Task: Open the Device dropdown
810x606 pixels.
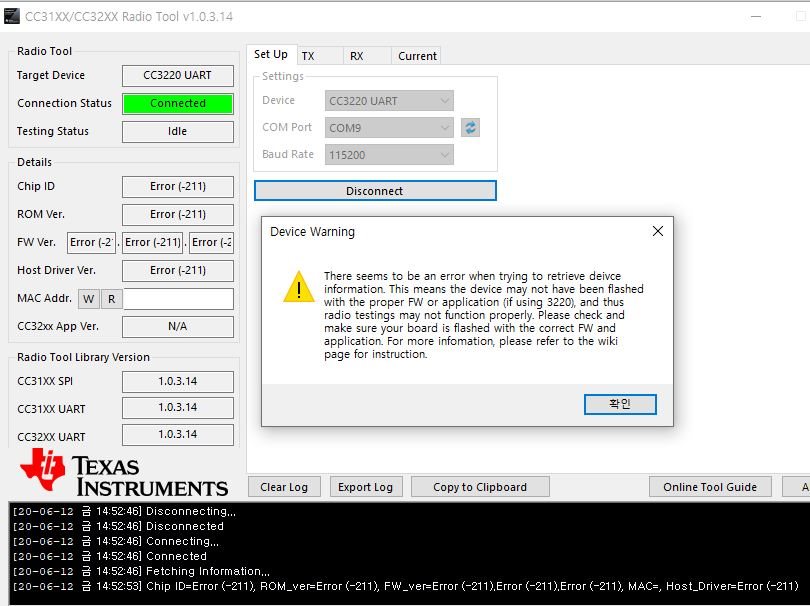Action: click(x=389, y=101)
